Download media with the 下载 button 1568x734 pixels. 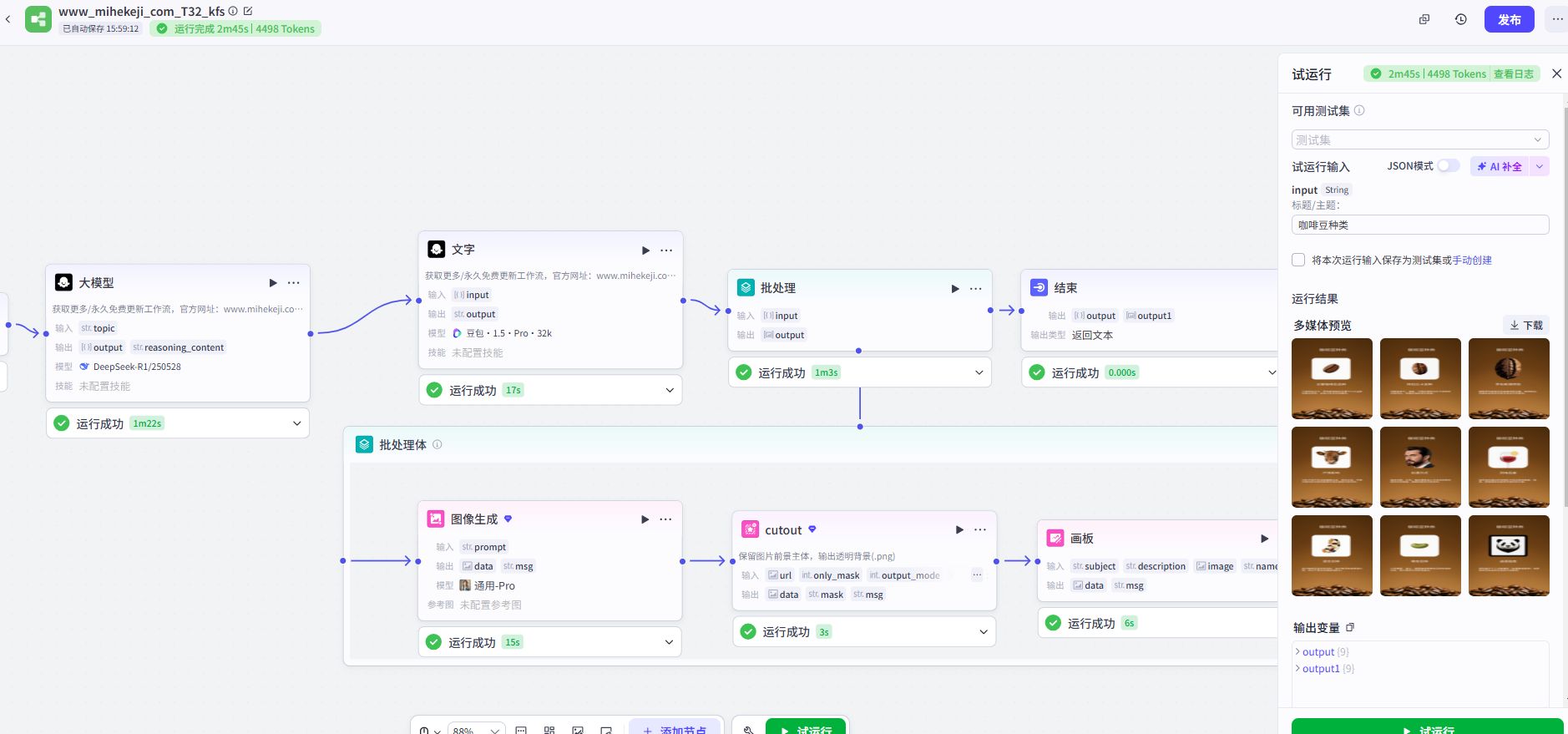pos(1526,325)
